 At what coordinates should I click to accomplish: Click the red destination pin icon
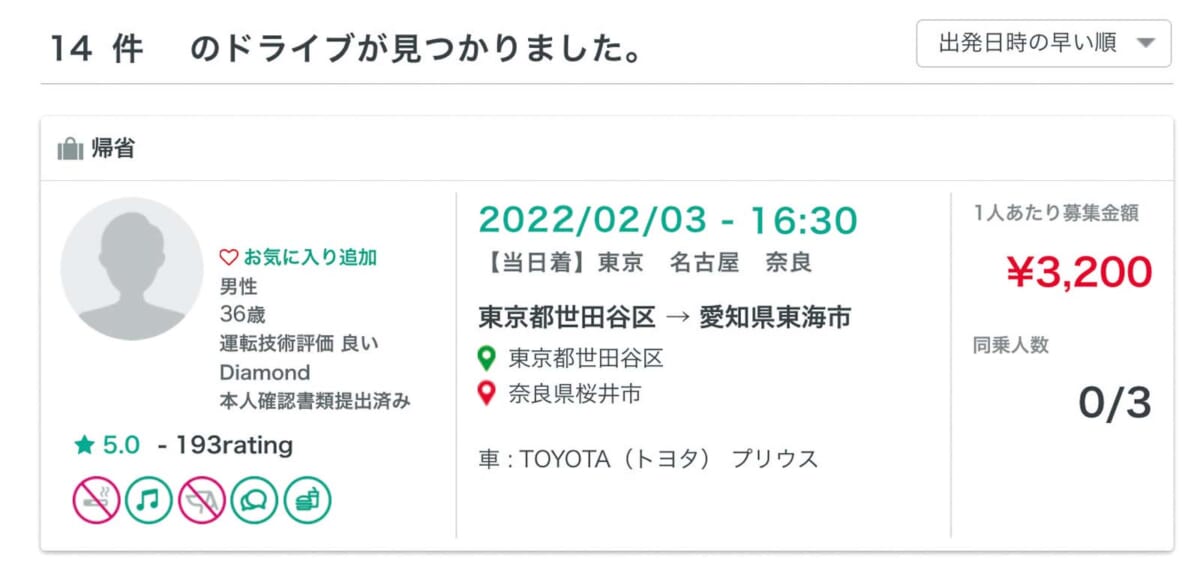click(487, 394)
